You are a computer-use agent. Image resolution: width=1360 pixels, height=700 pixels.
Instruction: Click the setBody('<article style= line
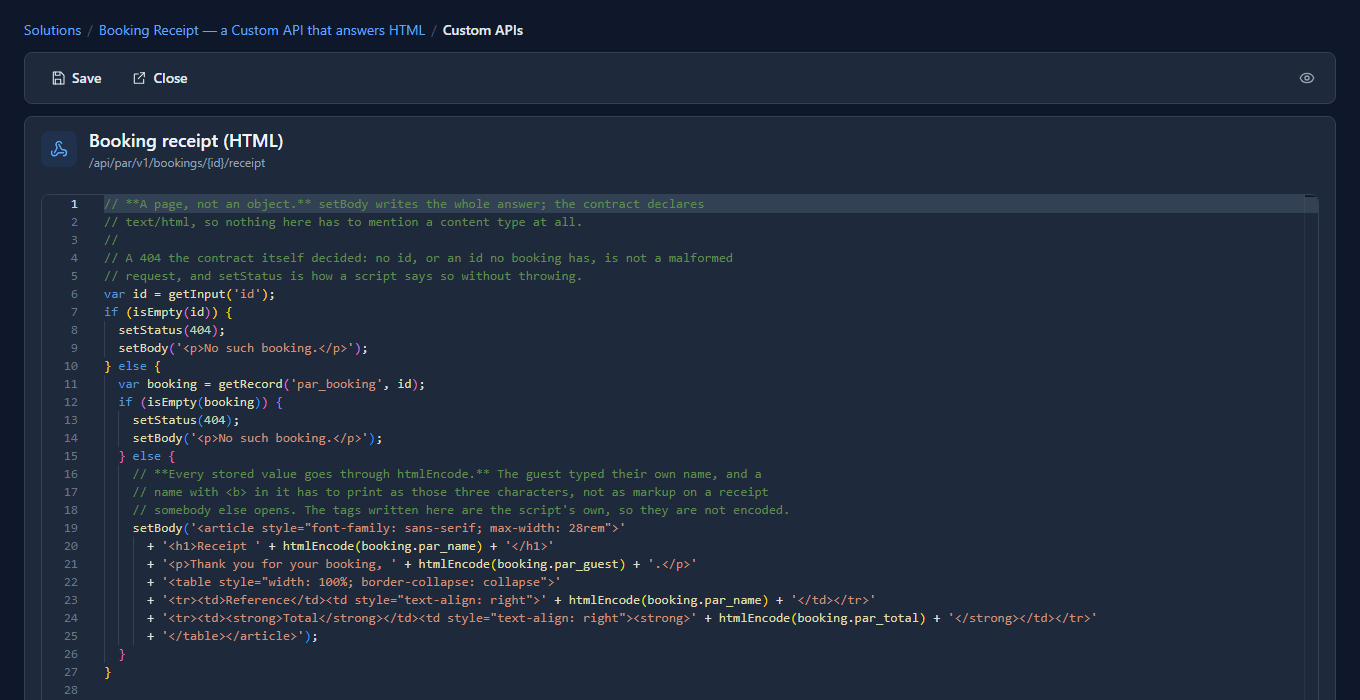pos(379,528)
